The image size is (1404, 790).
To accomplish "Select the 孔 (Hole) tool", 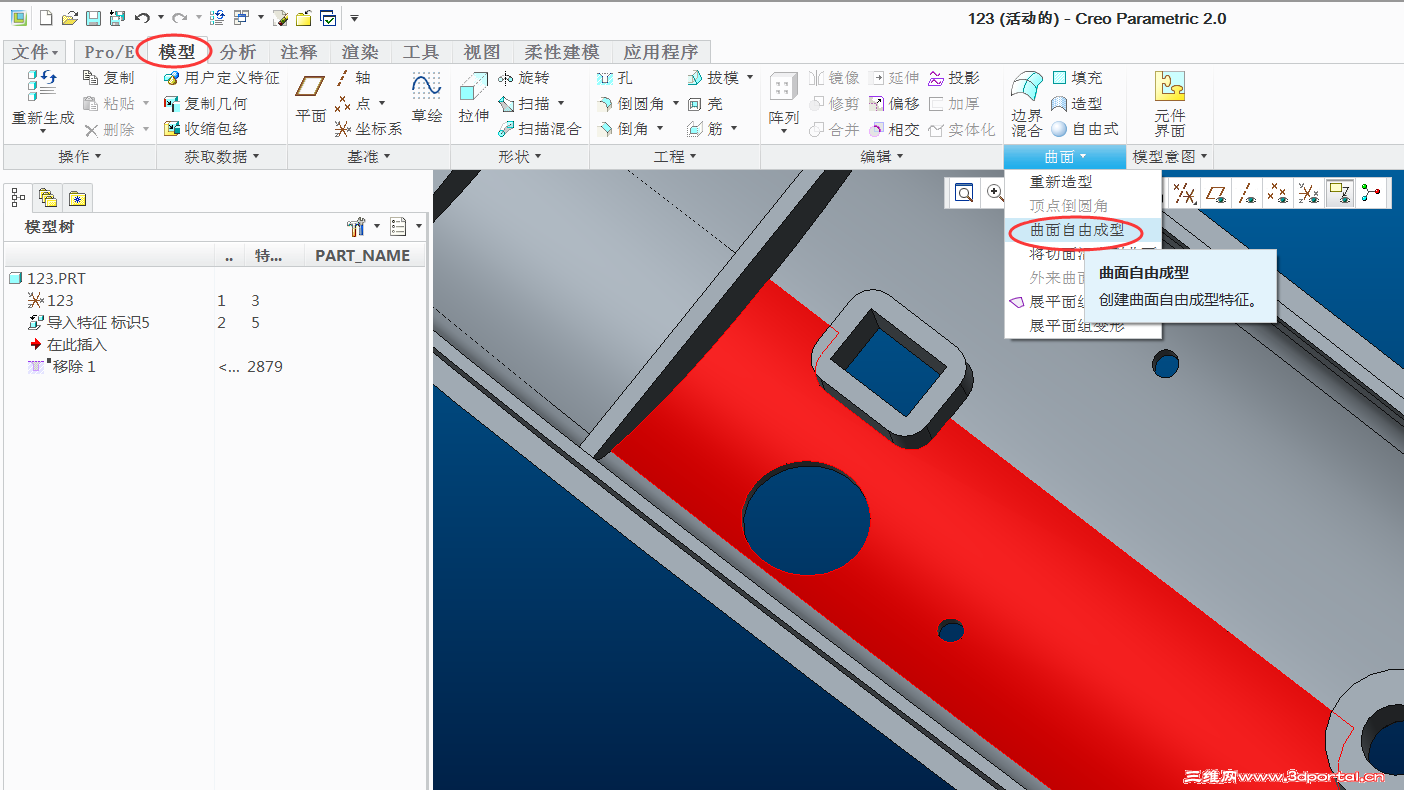I will pos(614,78).
